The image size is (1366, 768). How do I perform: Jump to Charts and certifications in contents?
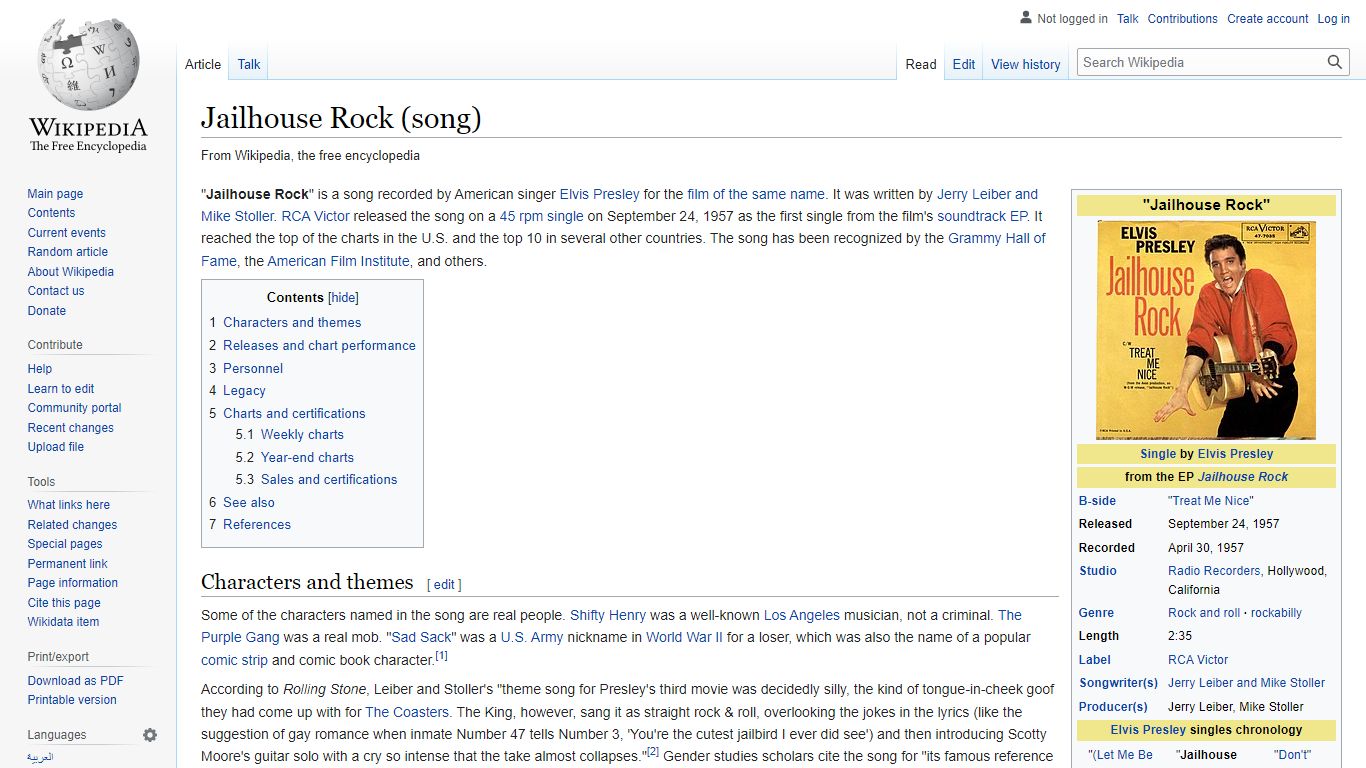[294, 413]
